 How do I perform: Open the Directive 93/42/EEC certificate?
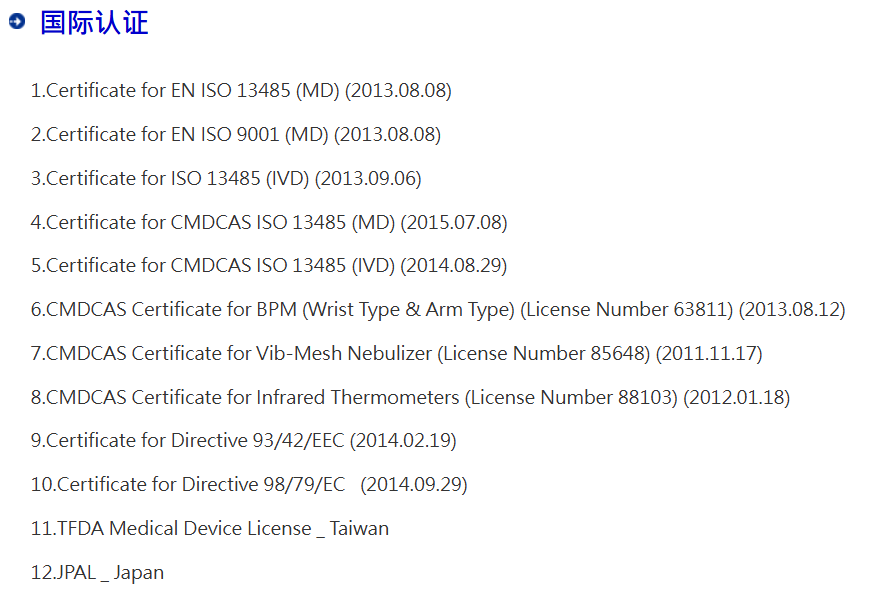pyautogui.click(x=244, y=440)
